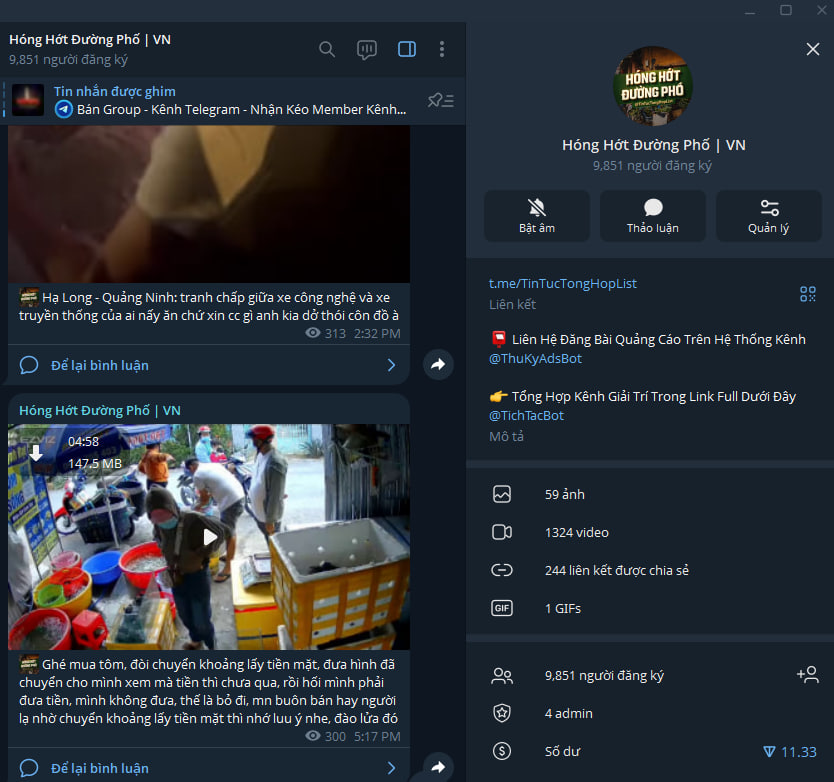Click the GIF icon
This screenshot has height=782, width=834.
[x=502, y=608]
